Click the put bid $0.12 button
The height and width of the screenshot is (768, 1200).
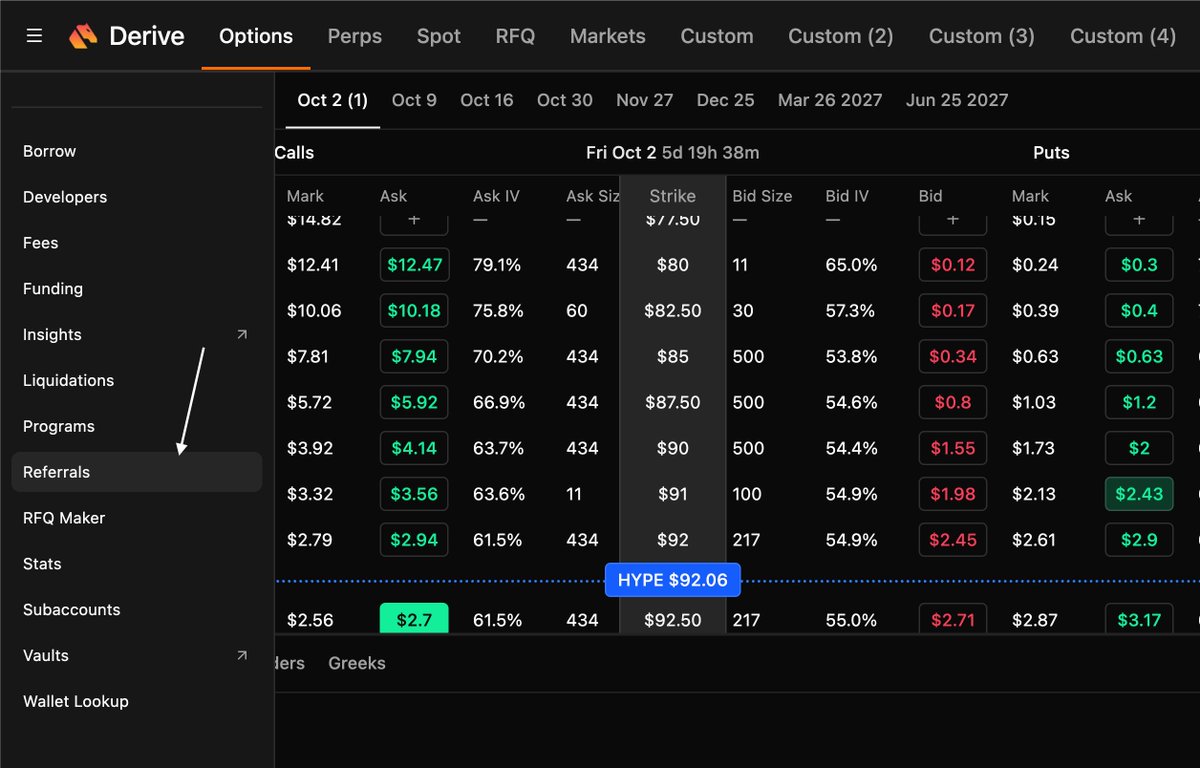[x=953, y=265]
